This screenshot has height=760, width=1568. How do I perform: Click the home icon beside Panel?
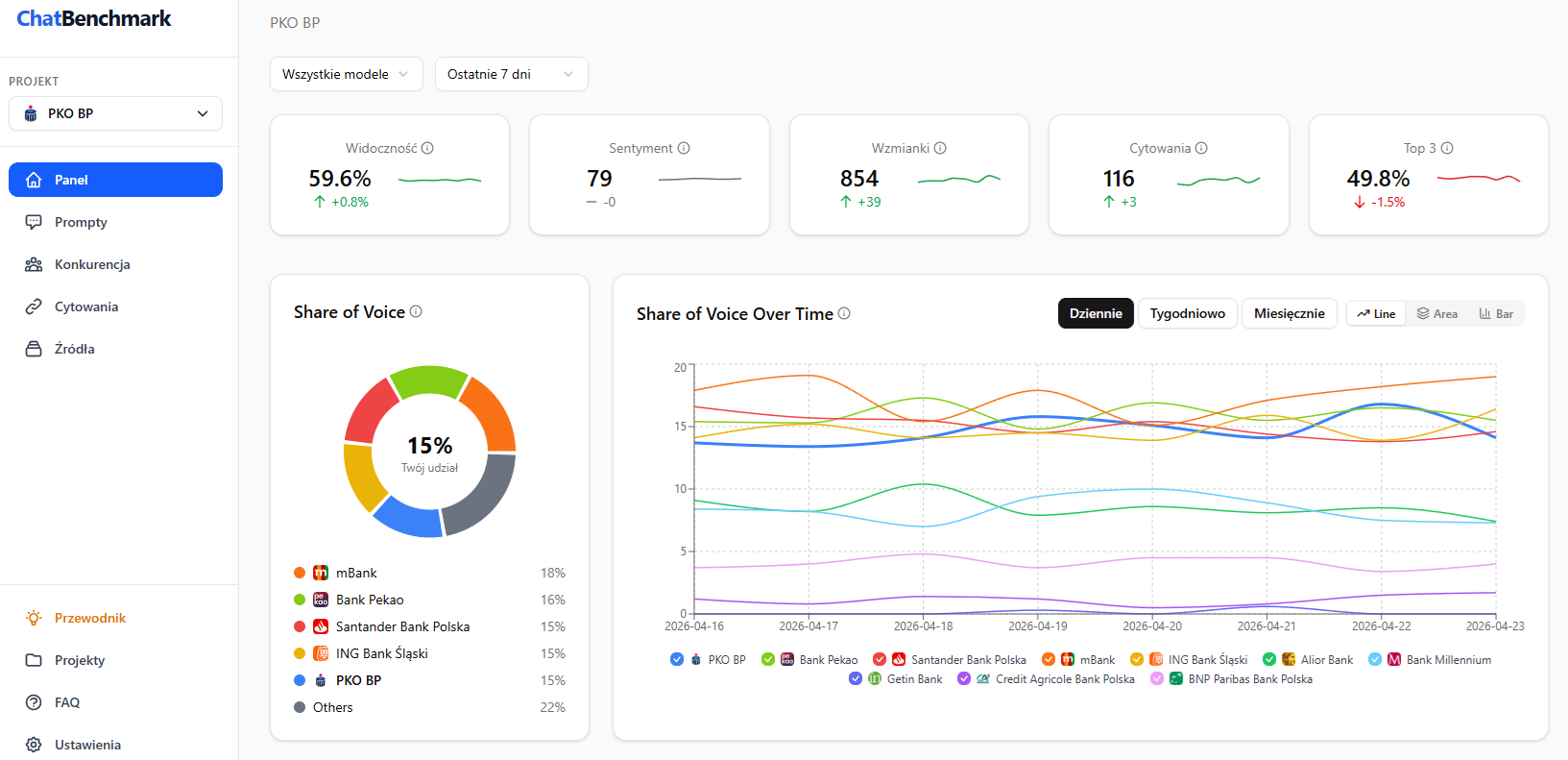click(x=34, y=180)
